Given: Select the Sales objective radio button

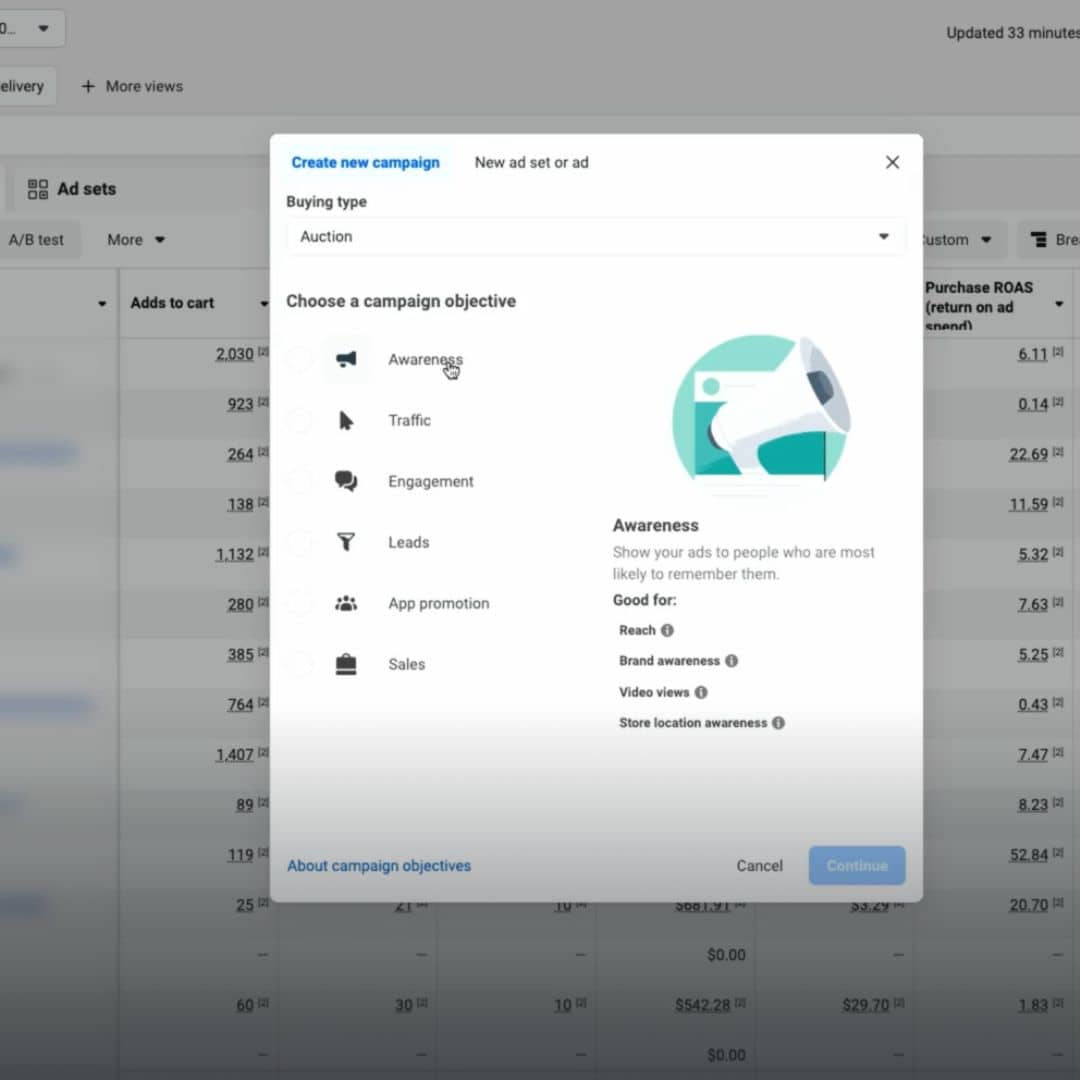Looking at the screenshot, I should pyautogui.click(x=299, y=665).
